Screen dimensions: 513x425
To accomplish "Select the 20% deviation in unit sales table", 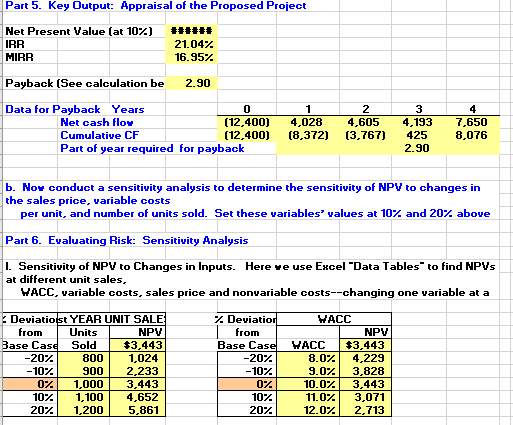I will point(30,410).
